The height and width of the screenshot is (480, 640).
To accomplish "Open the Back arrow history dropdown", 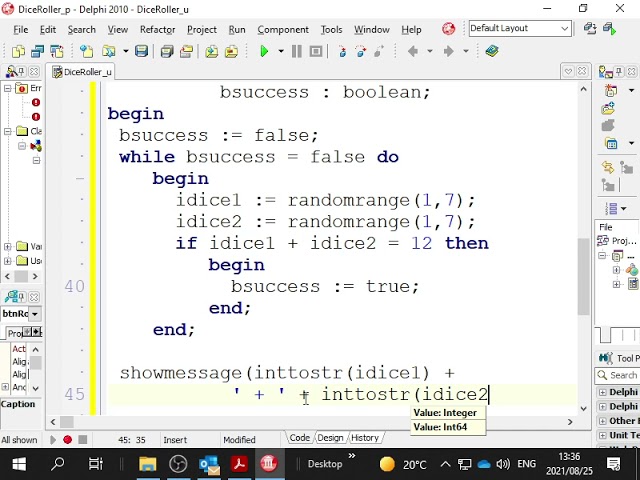I will (429, 51).
